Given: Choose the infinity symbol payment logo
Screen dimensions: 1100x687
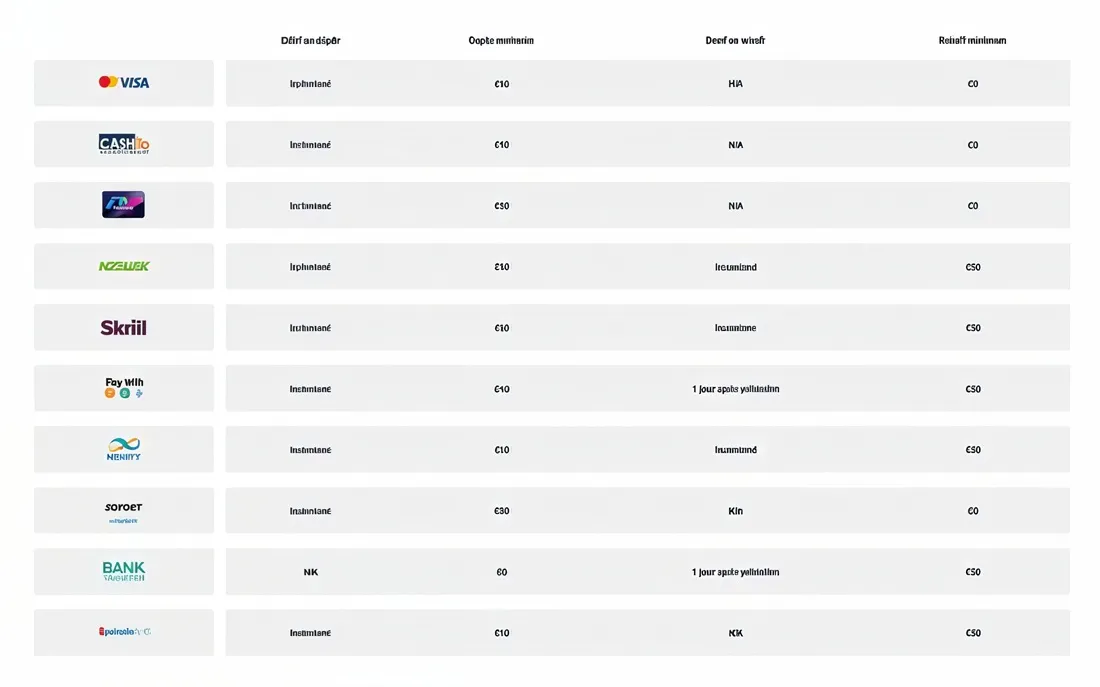Looking at the screenshot, I should [x=124, y=449].
